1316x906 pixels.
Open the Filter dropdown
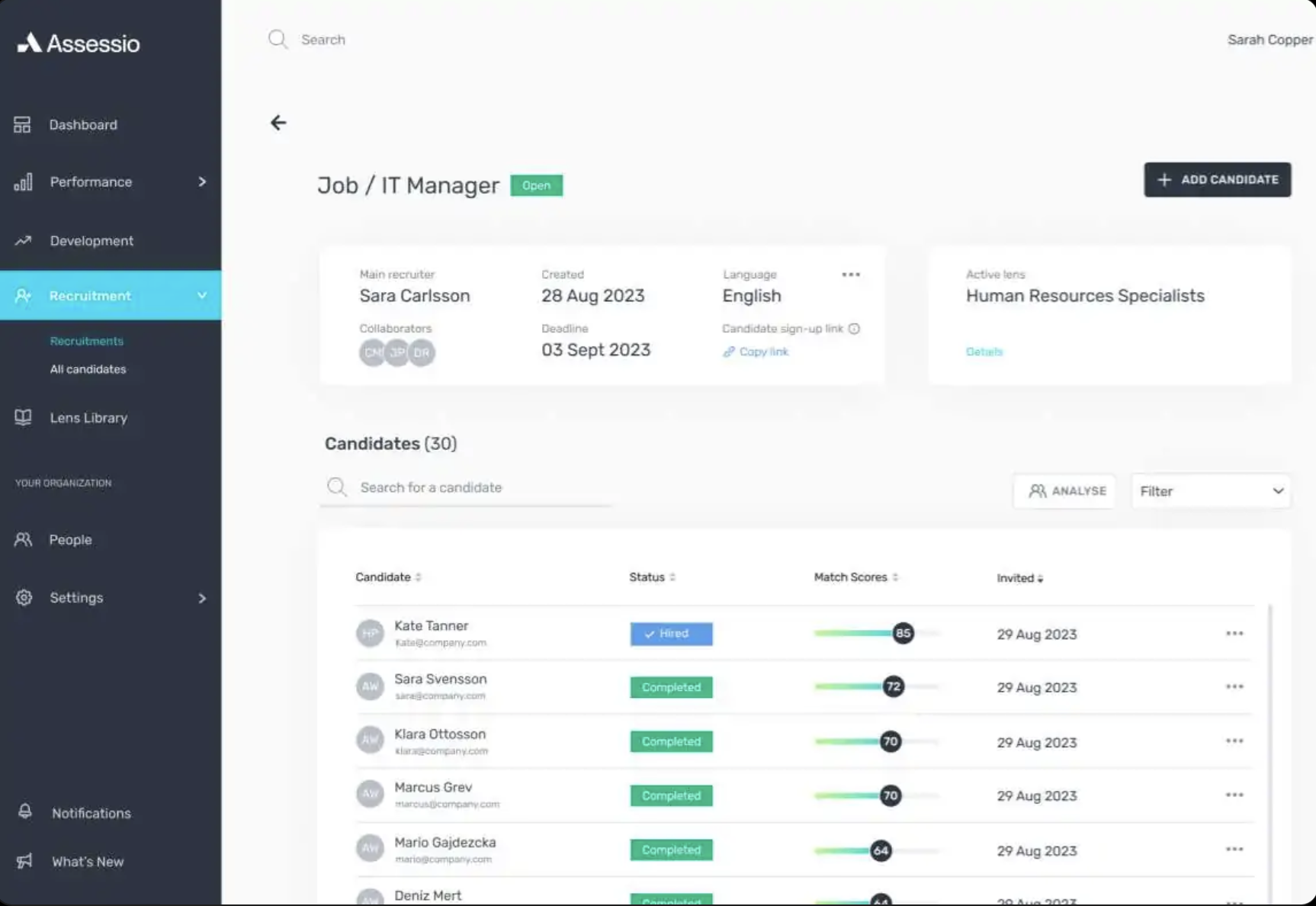pyautogui.click(x=1210, y=491)
